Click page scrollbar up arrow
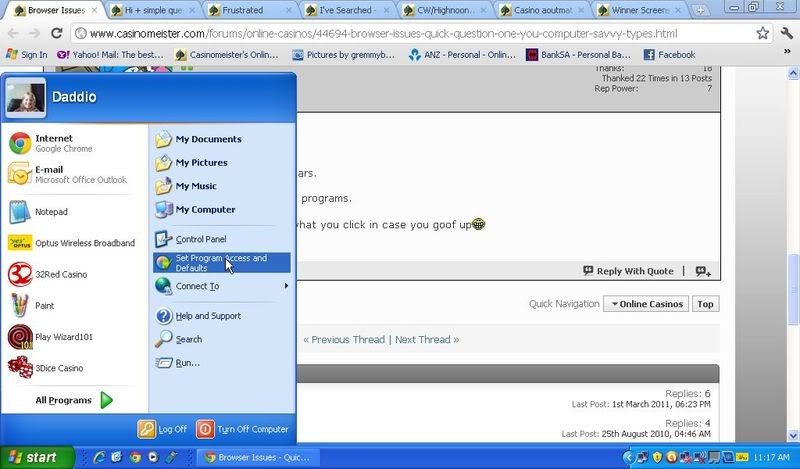800x469 pixels. pyautogui.click(x=793, y=73)
